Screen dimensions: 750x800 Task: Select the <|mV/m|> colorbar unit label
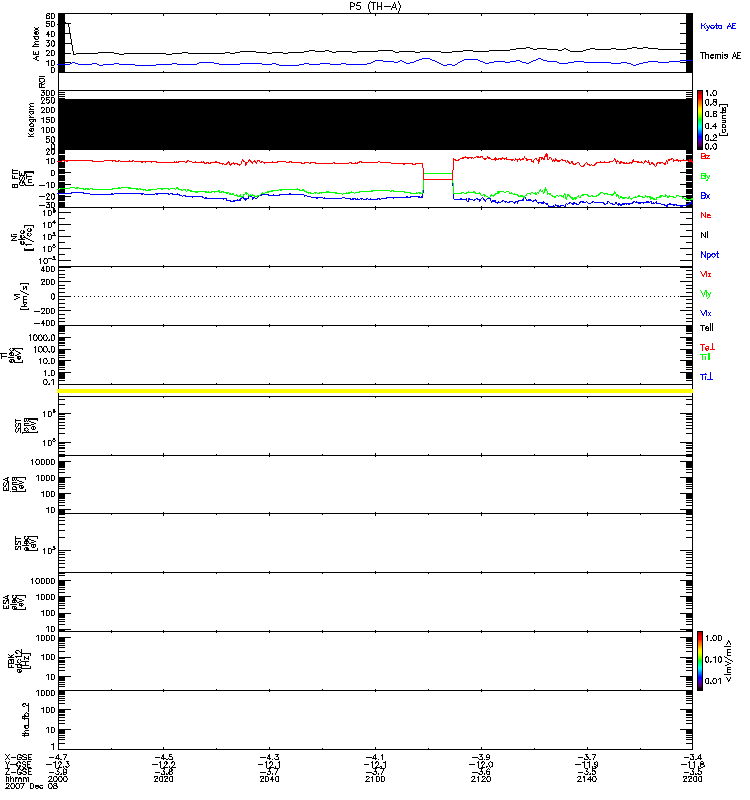[729, 661]
